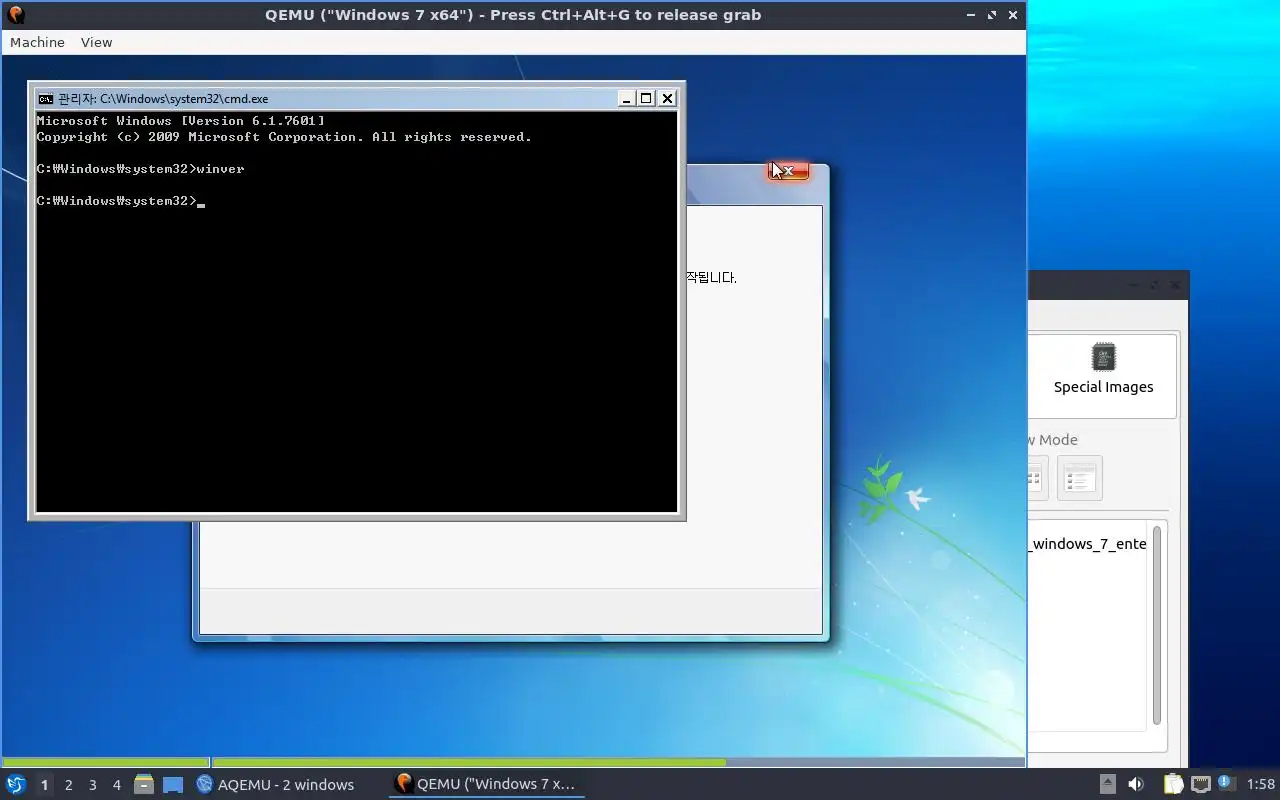Click the update notification tray icon
1280x800 pixels.
coord(1225,783)
